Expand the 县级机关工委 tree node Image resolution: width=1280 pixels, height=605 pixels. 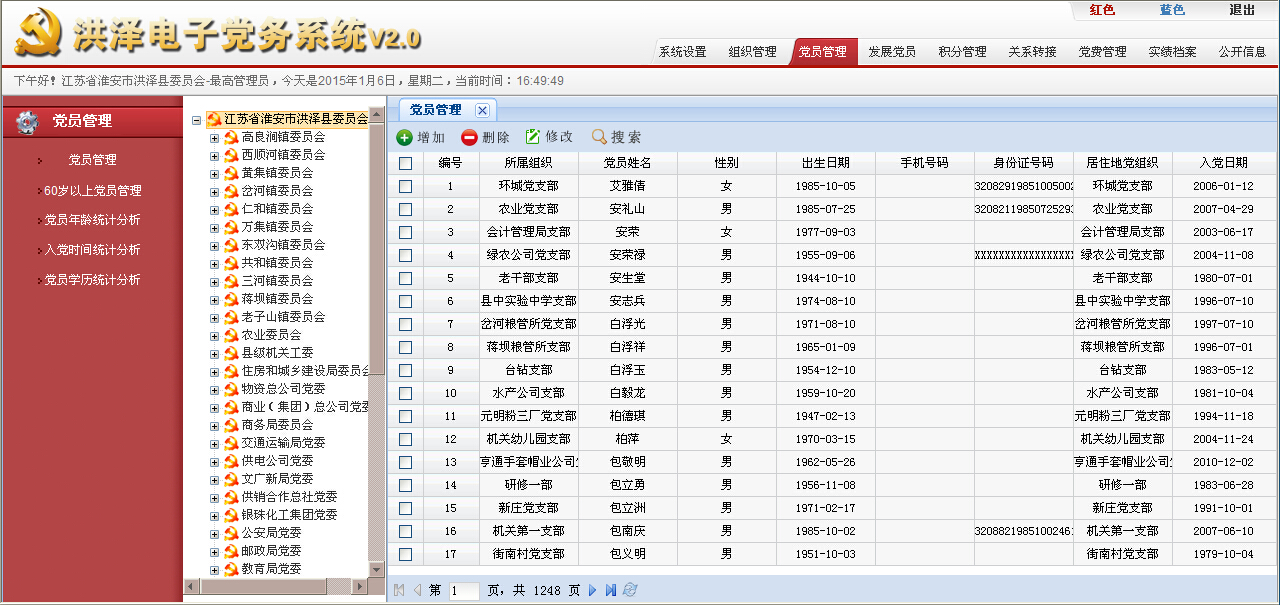[x=214, y=353]
